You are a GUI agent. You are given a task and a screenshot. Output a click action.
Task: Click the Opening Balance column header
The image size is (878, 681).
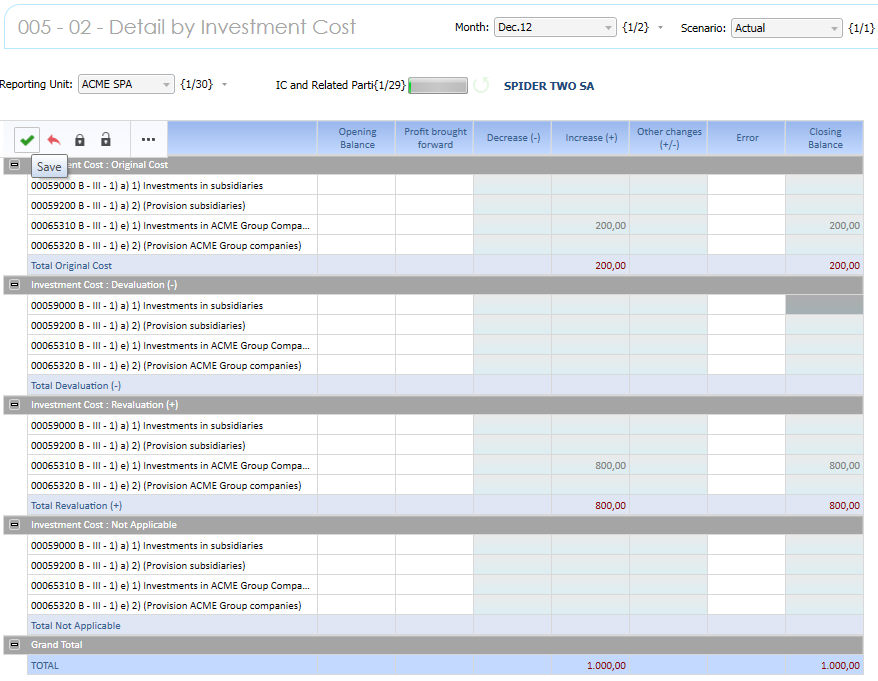(x=357, y=138)
